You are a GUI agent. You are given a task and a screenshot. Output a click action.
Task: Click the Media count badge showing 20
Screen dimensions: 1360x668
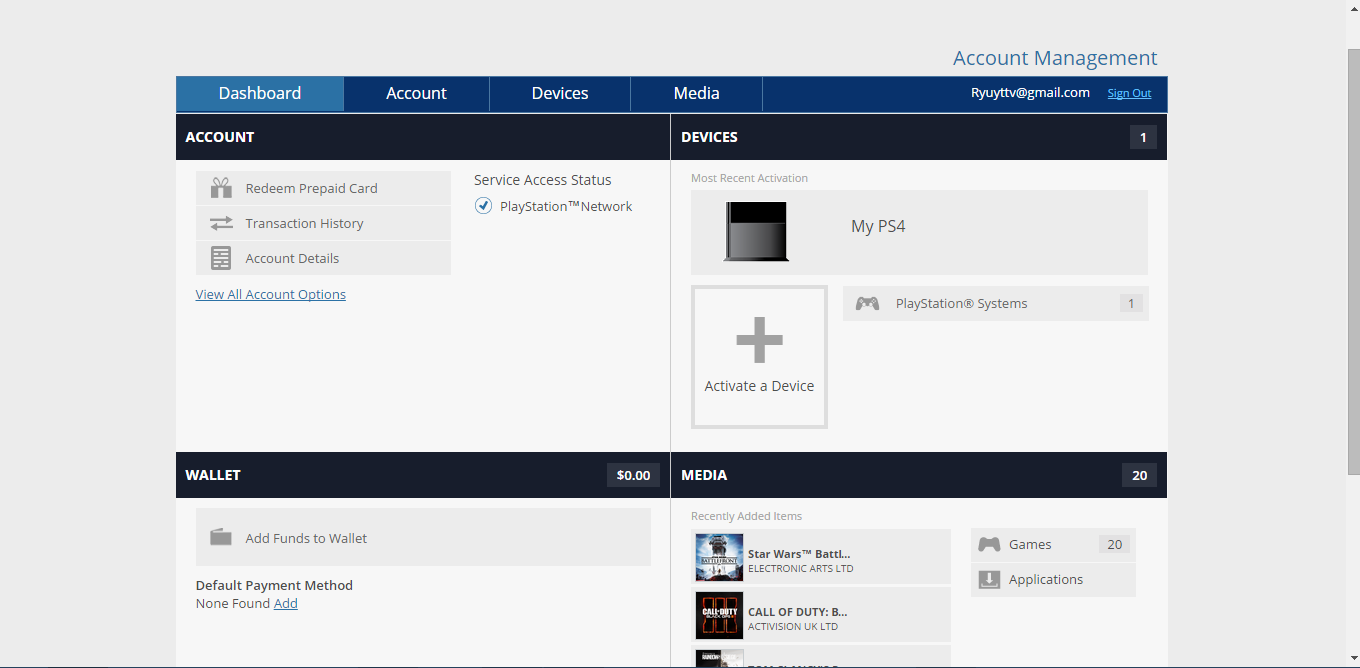pos(1139,475)
